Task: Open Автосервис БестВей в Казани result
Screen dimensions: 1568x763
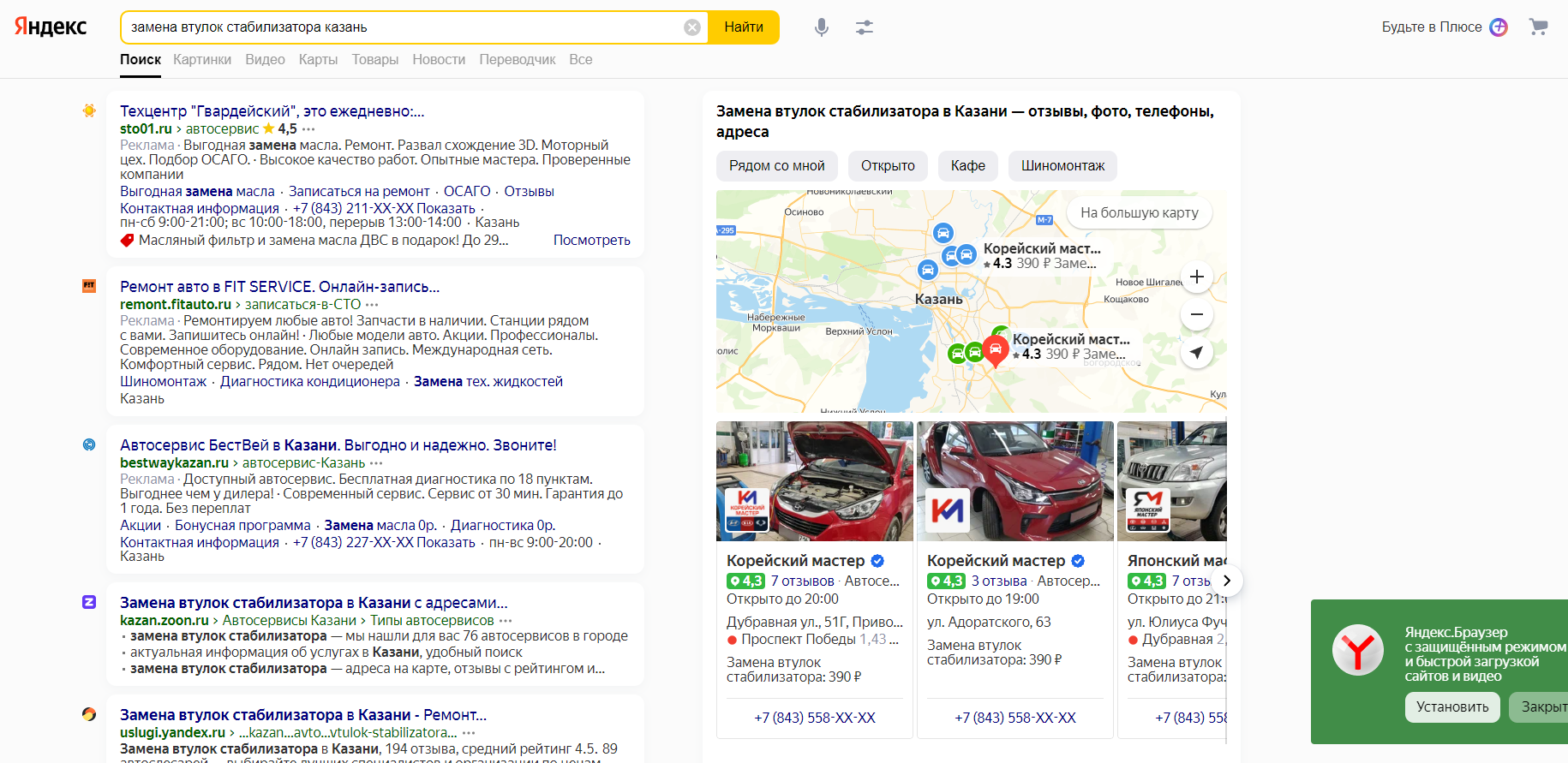Action: point(338,445)
